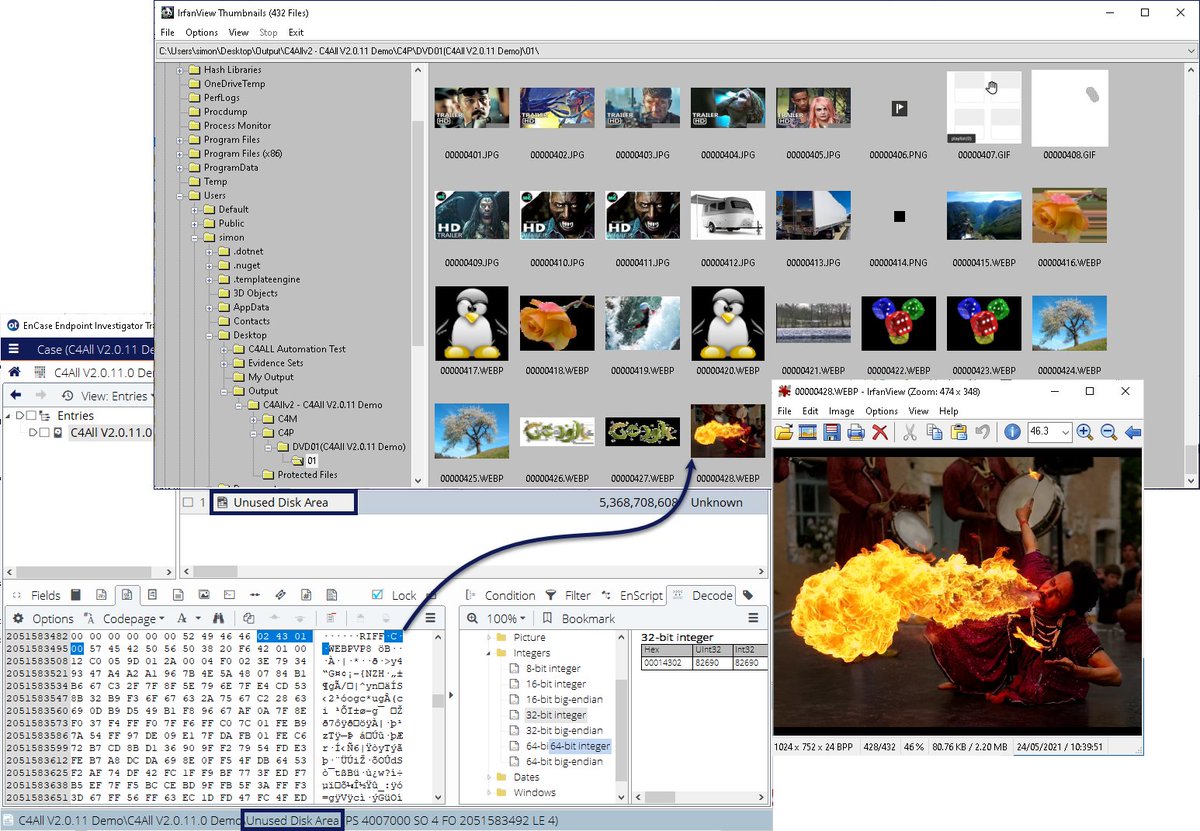1200x831 pixels.
Task: Expand the Dates group in Decode tree
Action: pos(489,777)
